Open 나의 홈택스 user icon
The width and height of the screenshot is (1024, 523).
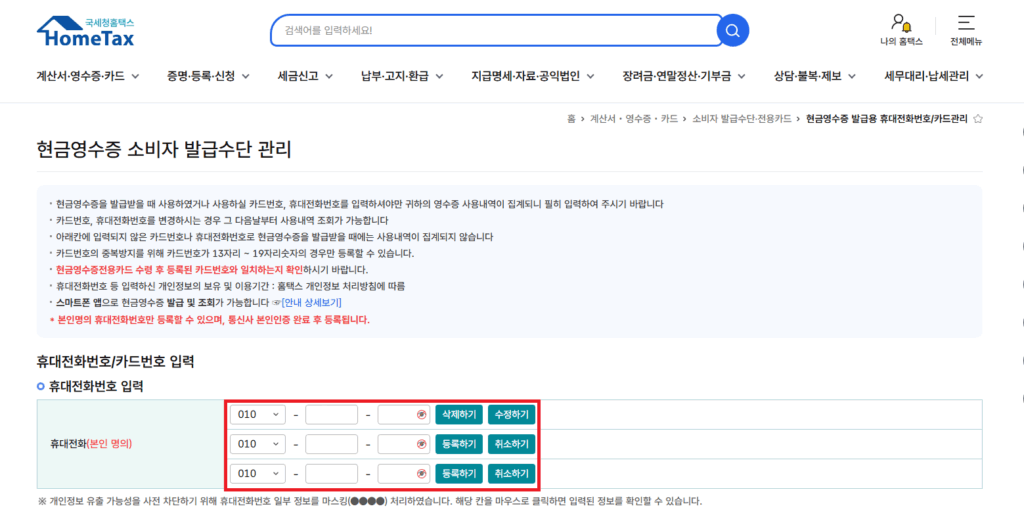click(901, 30)
